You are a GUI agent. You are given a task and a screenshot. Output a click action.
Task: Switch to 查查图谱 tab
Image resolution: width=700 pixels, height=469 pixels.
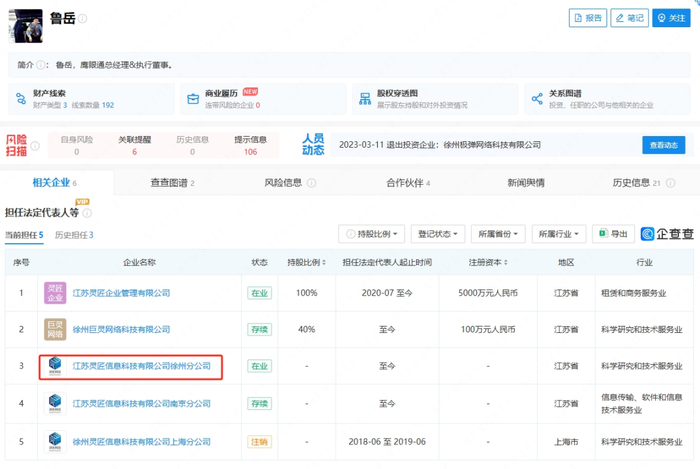172,183
